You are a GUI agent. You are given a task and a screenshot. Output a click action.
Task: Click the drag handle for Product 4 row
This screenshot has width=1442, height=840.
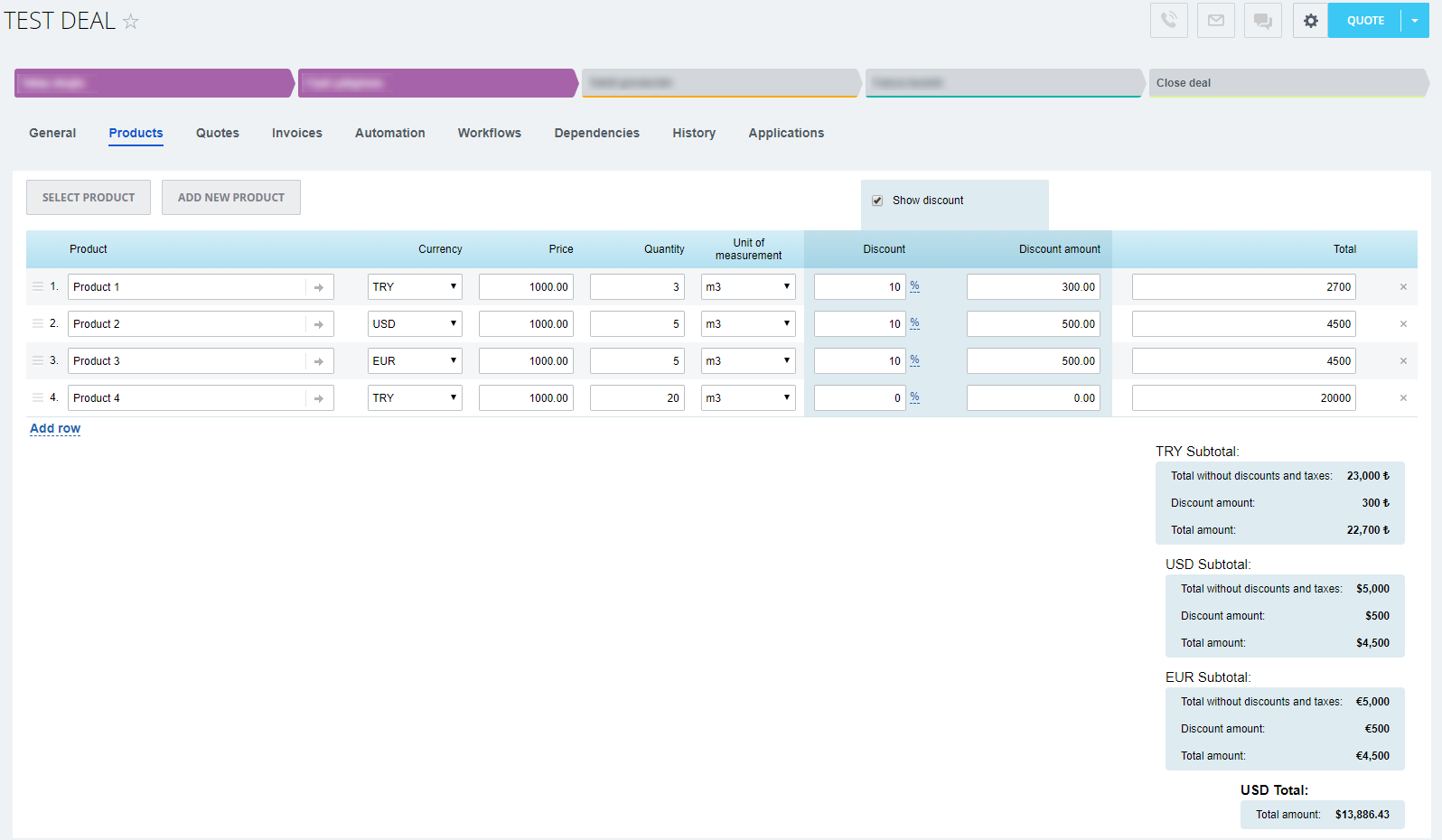[38, 397]
